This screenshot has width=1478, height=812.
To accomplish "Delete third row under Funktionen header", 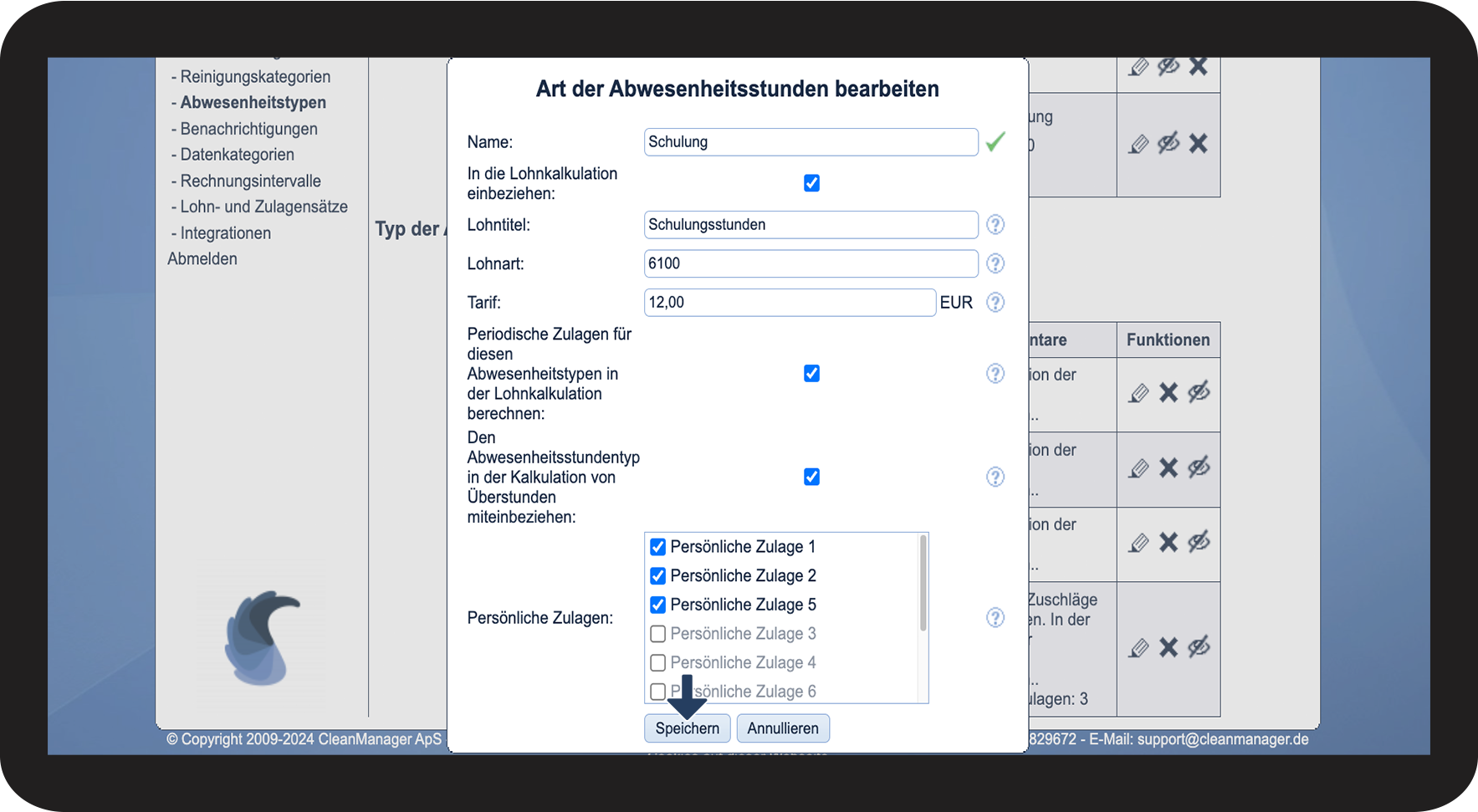I will 1169,543.
